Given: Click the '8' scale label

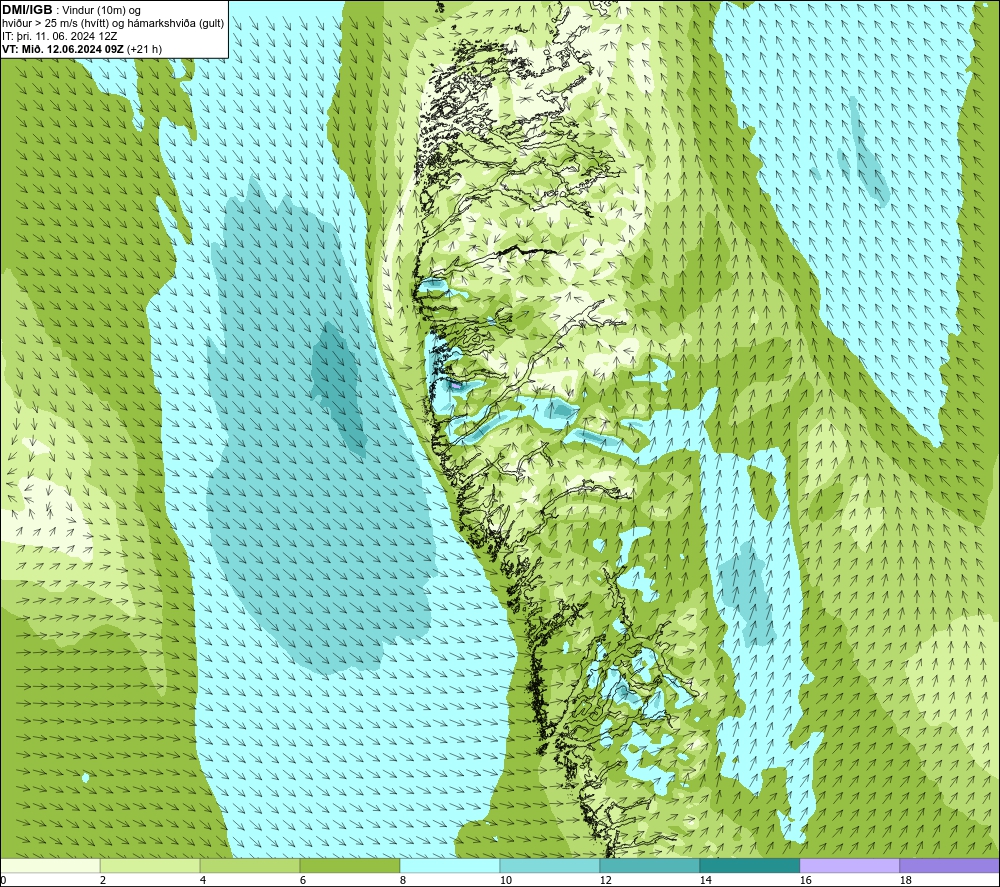Looking at the screenshot, I should (x=402, y=881).
